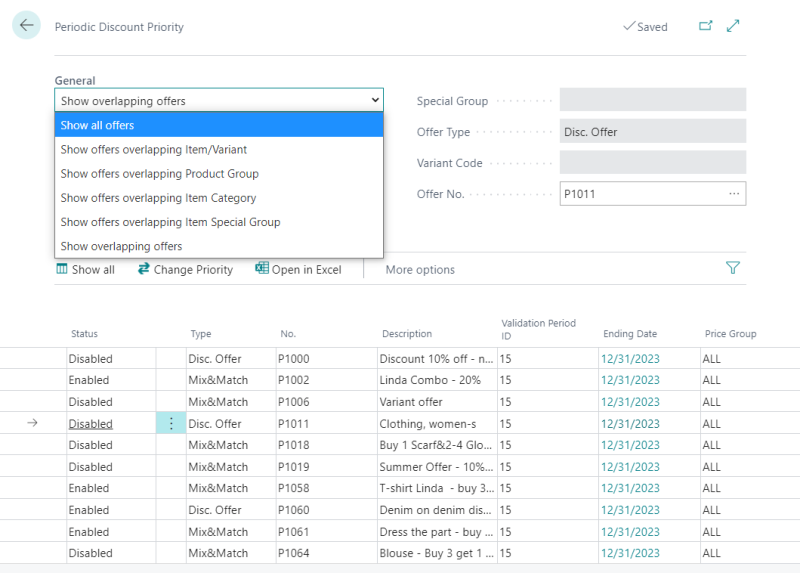Go back with the arrow button
The width and height of the screenshot is (800, 573).
point(26,25)
